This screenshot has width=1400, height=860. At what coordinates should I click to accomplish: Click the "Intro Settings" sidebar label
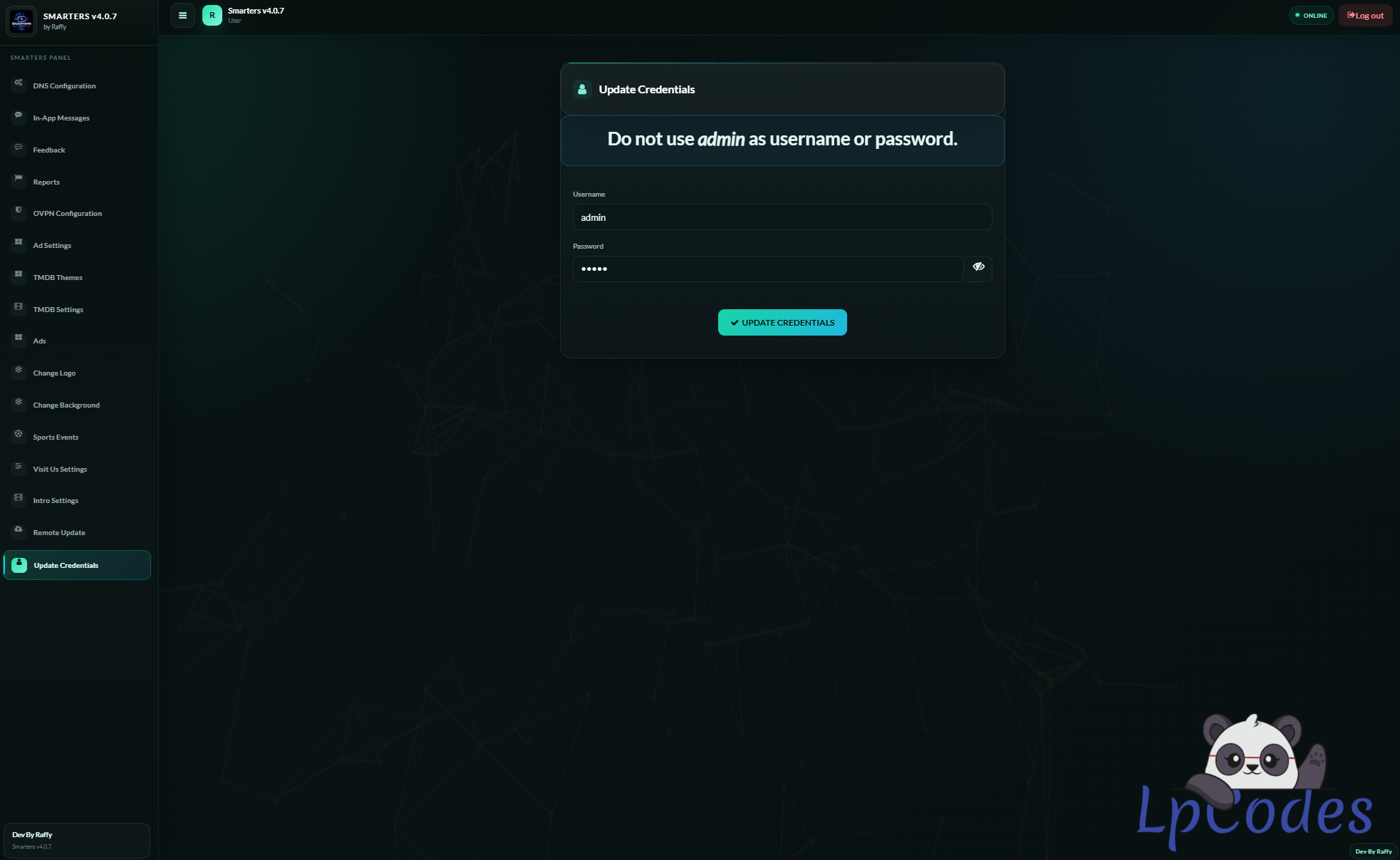point(56,501)
